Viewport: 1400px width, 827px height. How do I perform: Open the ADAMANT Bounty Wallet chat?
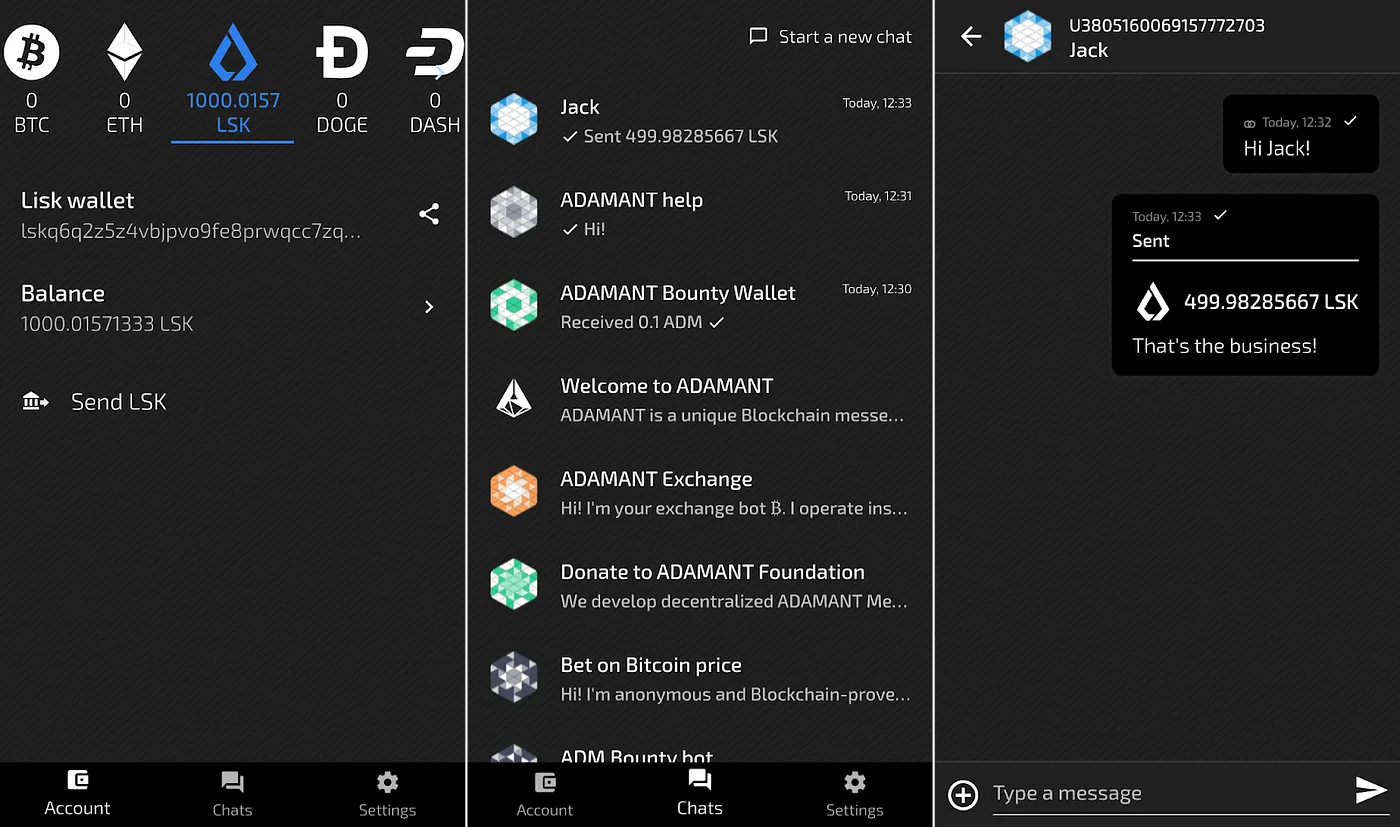(700, 306)
